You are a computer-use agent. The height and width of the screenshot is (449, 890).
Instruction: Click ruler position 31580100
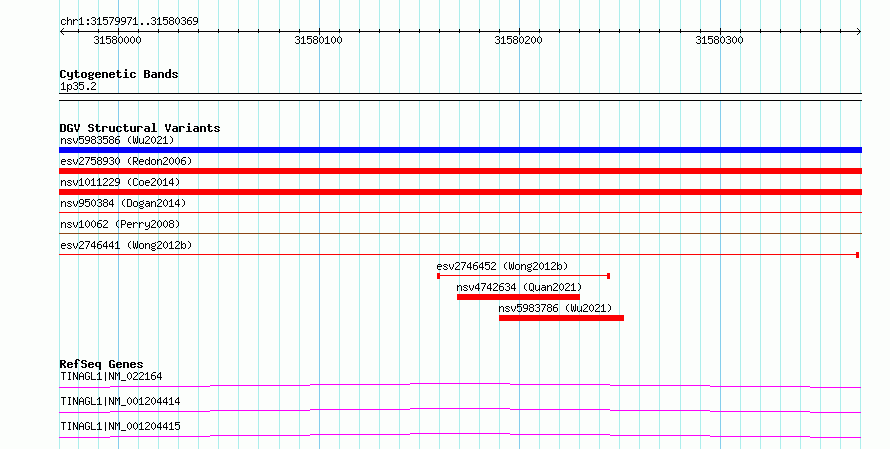pos(318,40)
